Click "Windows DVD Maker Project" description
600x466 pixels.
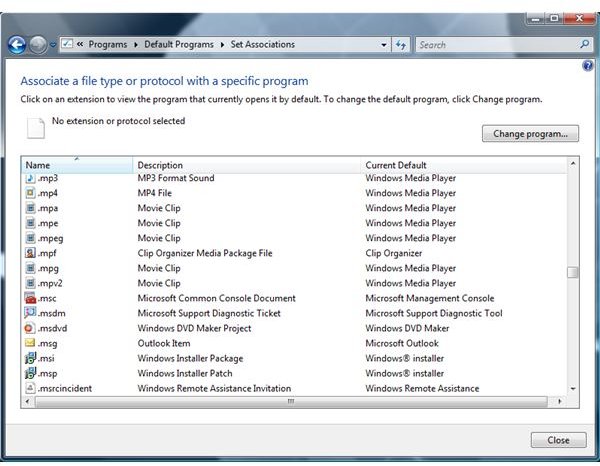[x=194, y=328]
